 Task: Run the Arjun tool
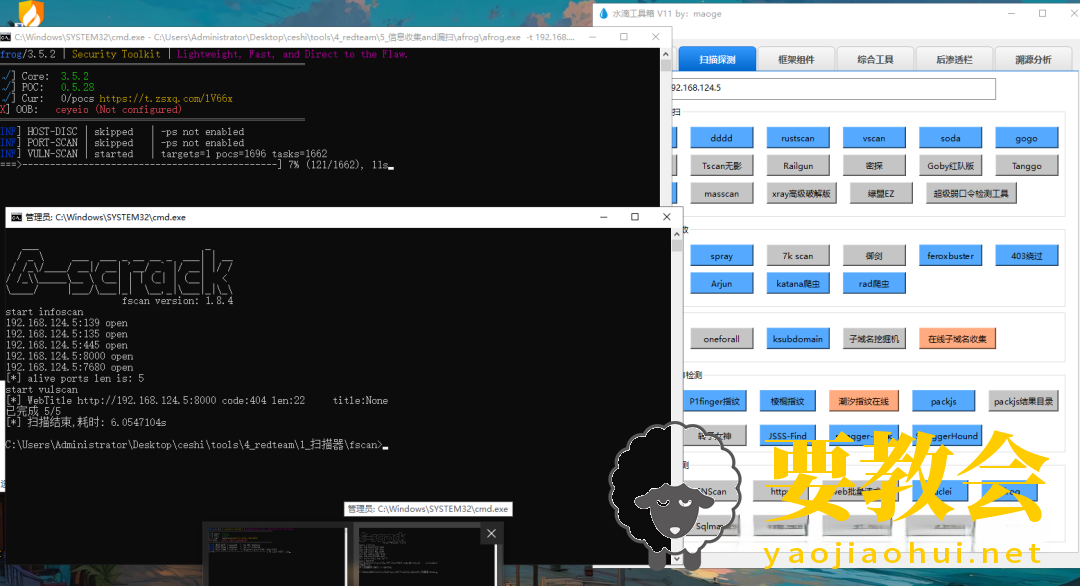(x=721, y=283)
